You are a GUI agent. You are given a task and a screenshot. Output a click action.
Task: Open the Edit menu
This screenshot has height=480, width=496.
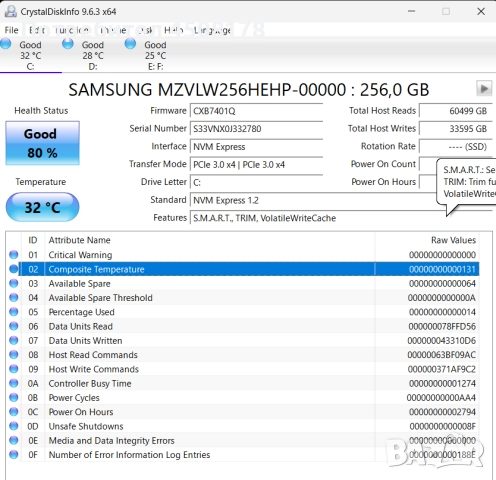click(x=37, y=30)
